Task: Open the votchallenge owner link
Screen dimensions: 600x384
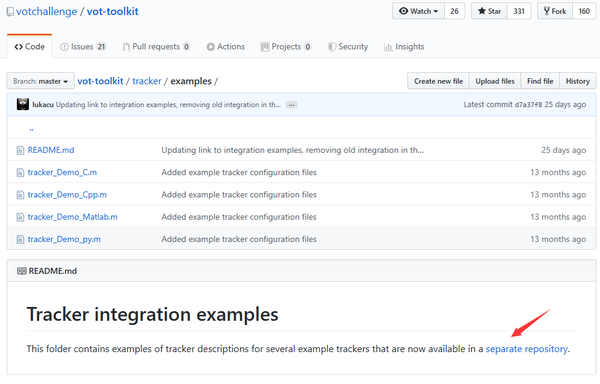Action: point(47,11)
